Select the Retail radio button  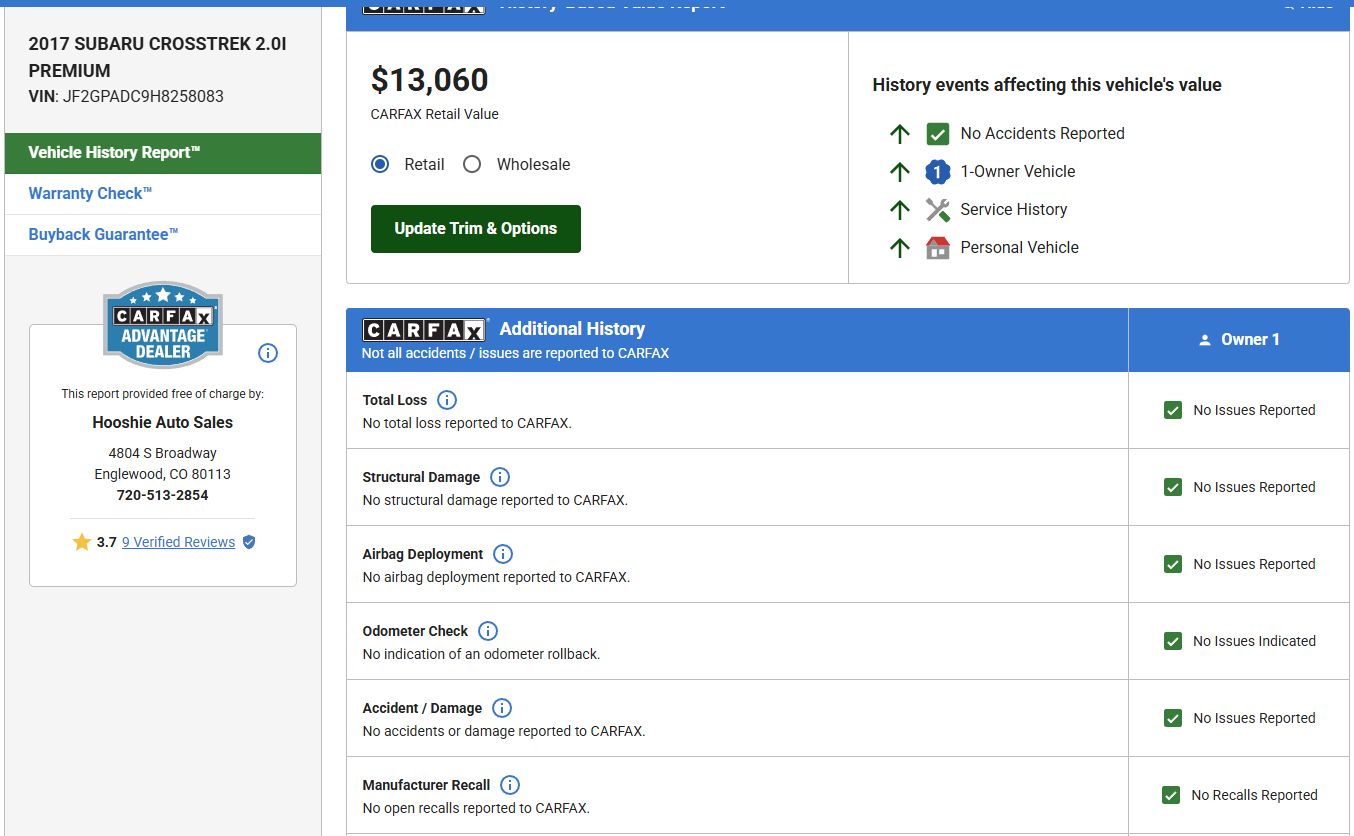pyautogui.click(x=380, y=164)
